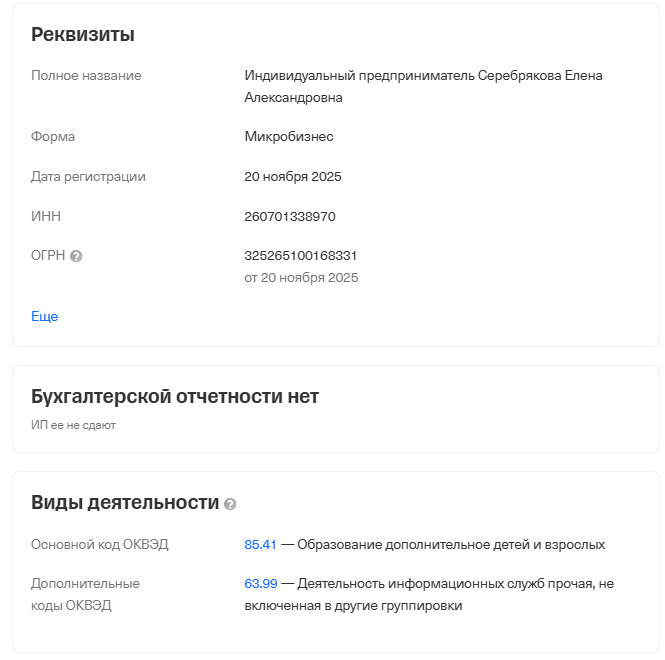665x660 pixels.
Task: Click the description Образование дополнительное детей и взрослых
Action: click(451, 545)
